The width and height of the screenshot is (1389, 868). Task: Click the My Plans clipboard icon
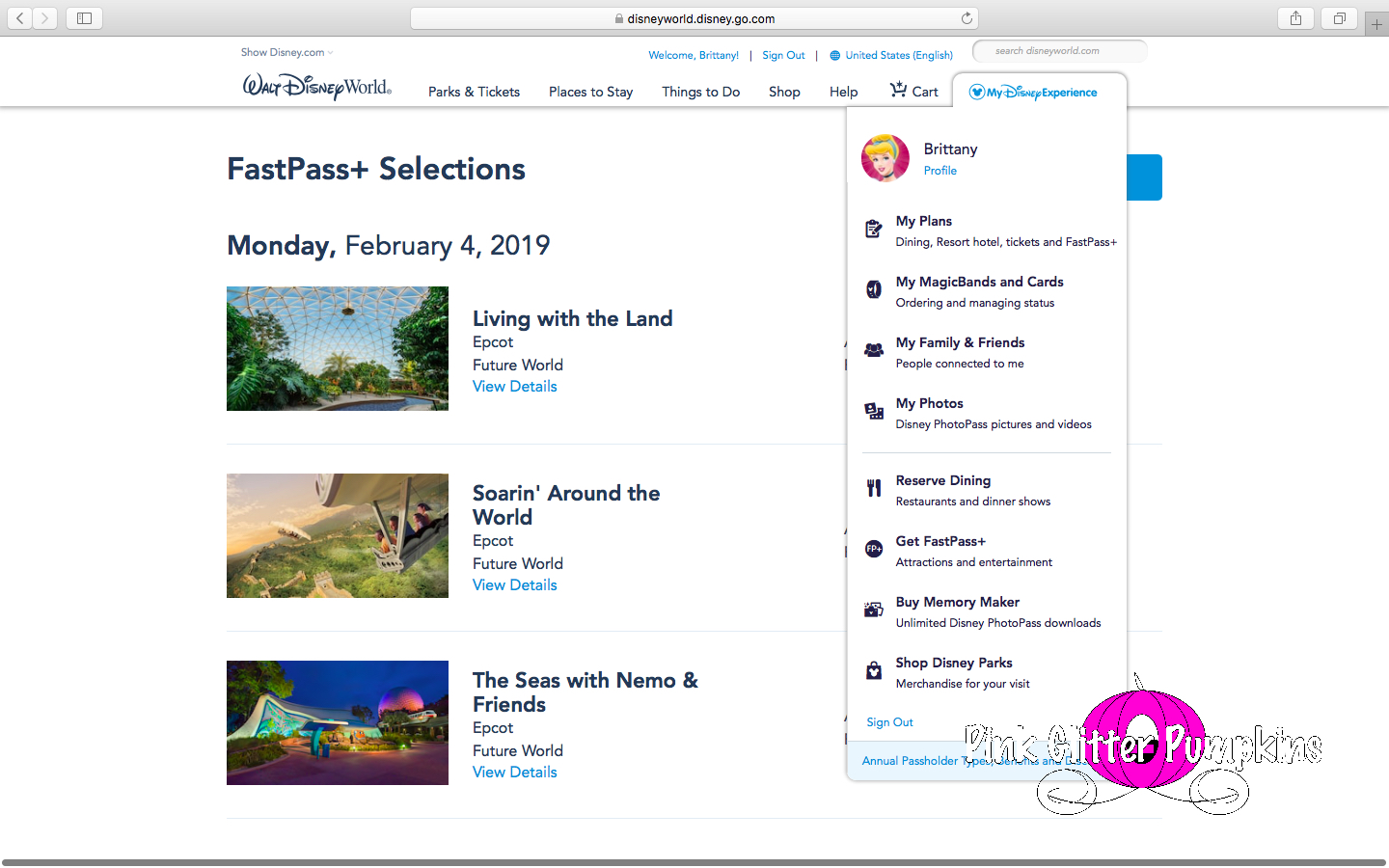point(873,229)
